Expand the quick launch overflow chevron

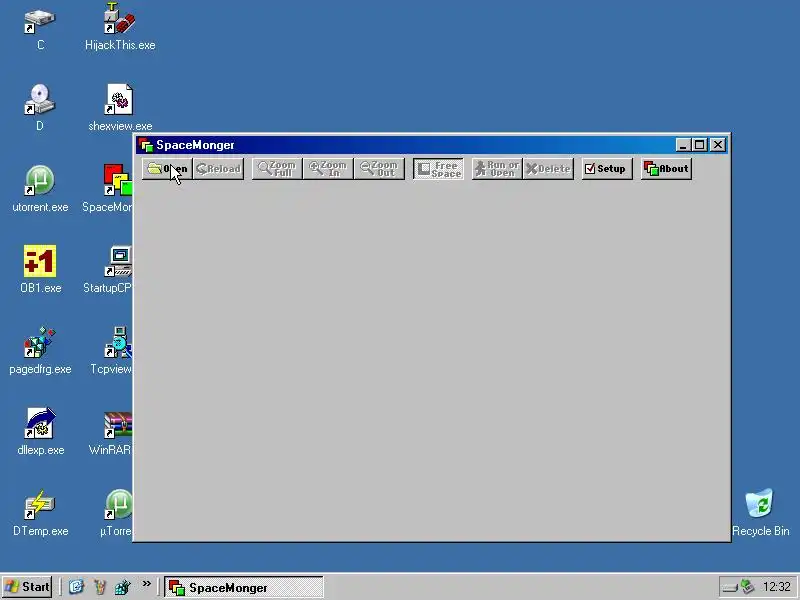[146, 584]
